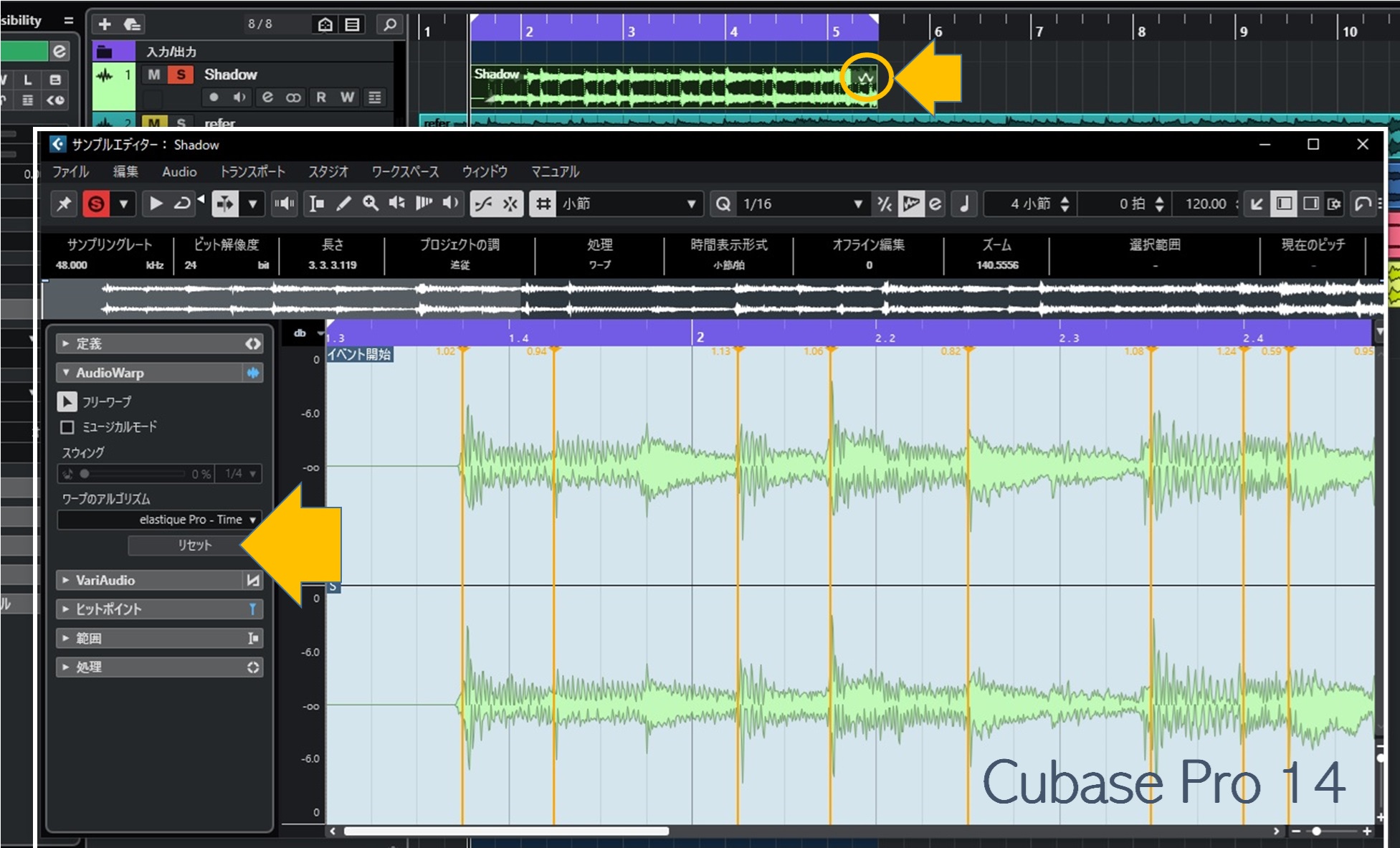Toggle left zone visibility in Sample Editor
This screenshot has height=848, width=1400.
(x=1284, y=204)
